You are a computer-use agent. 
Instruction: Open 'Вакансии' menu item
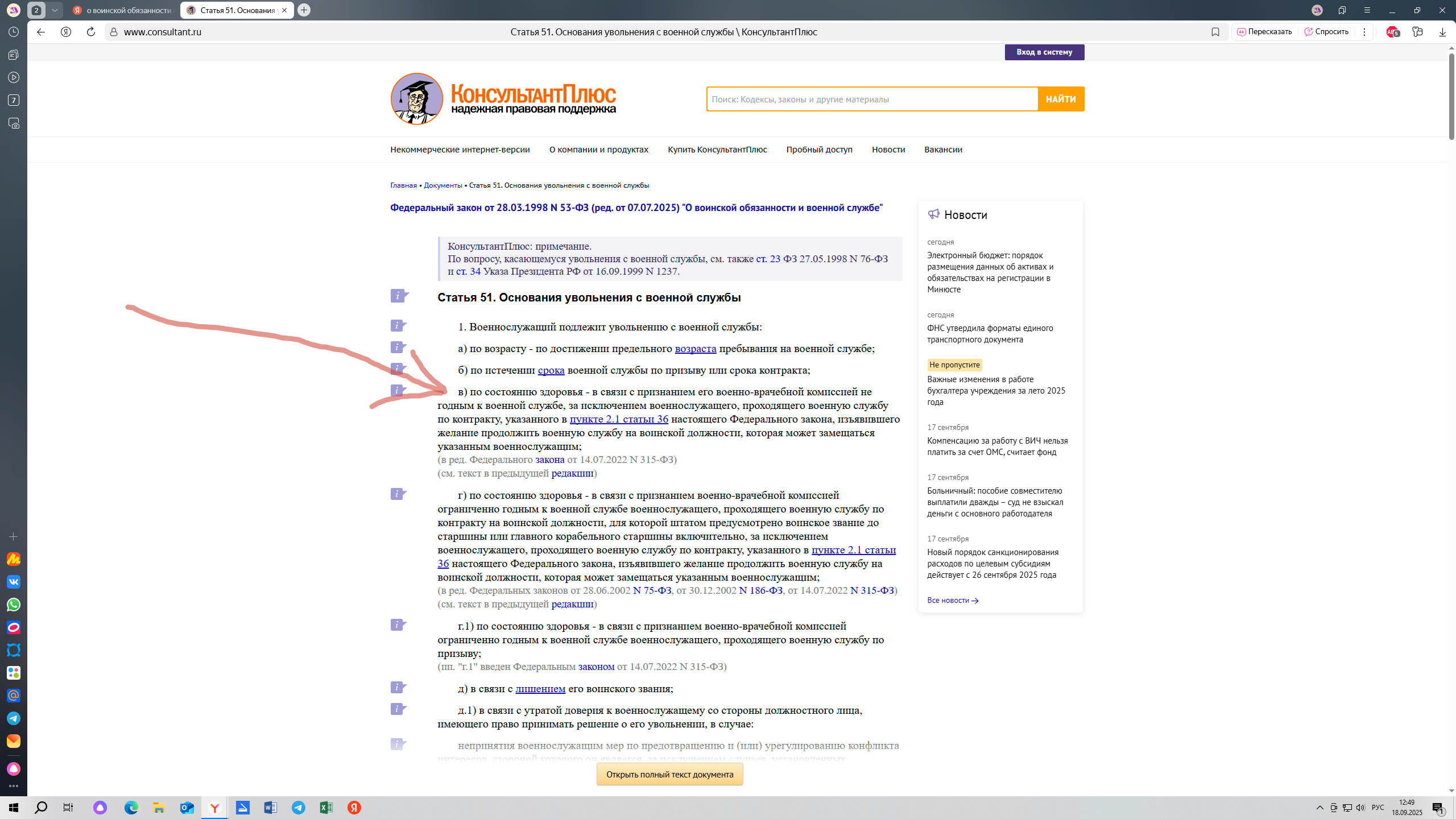[x=943, y=150]
